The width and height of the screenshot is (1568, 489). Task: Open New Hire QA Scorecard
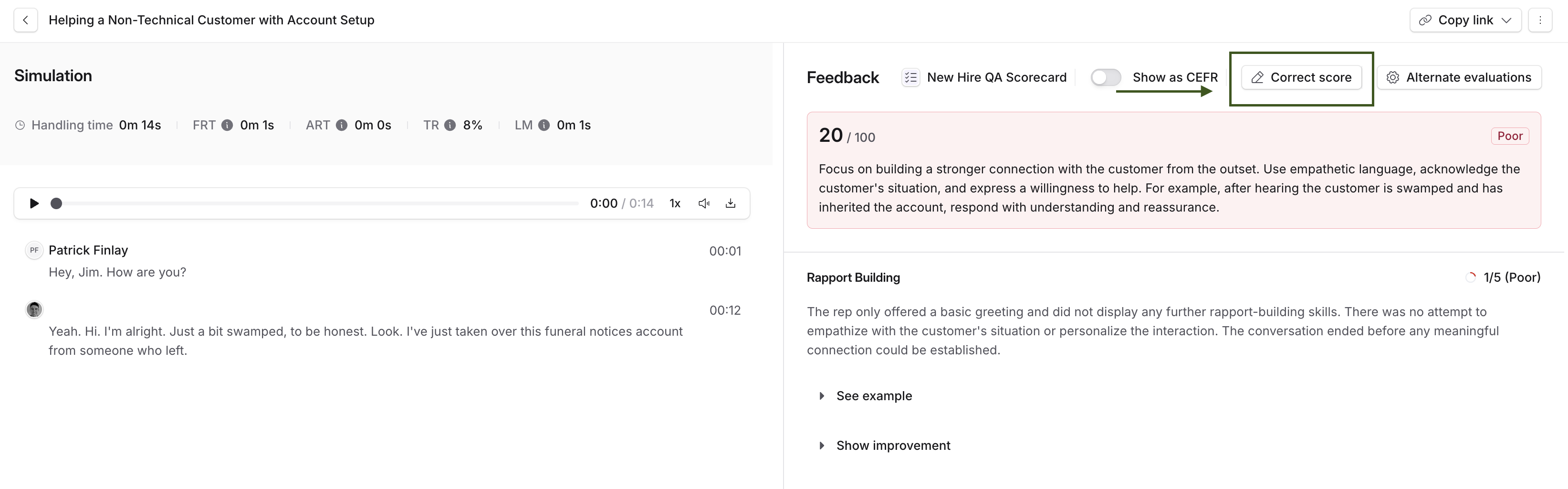point(996,77)
